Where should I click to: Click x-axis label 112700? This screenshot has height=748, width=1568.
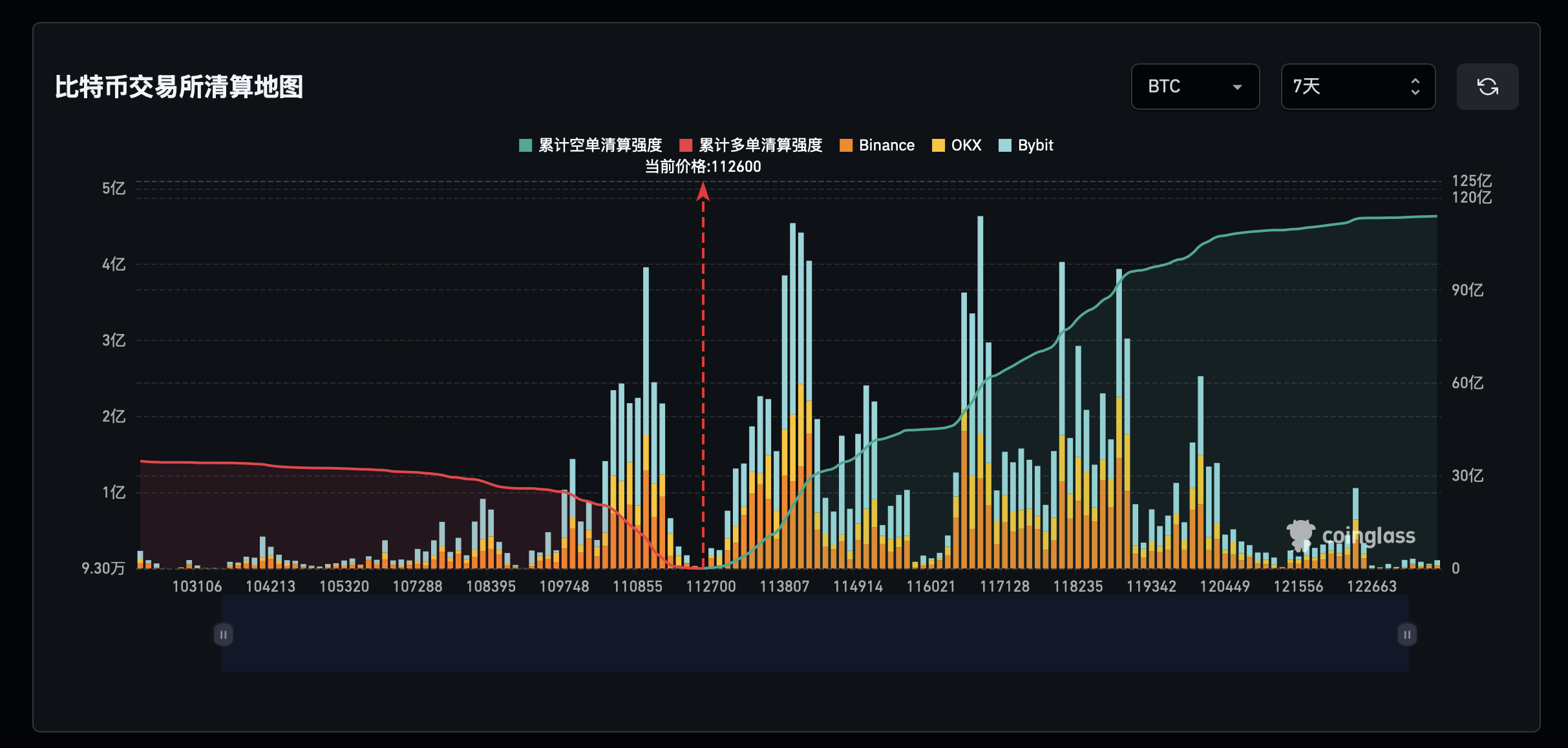point(711,587)
